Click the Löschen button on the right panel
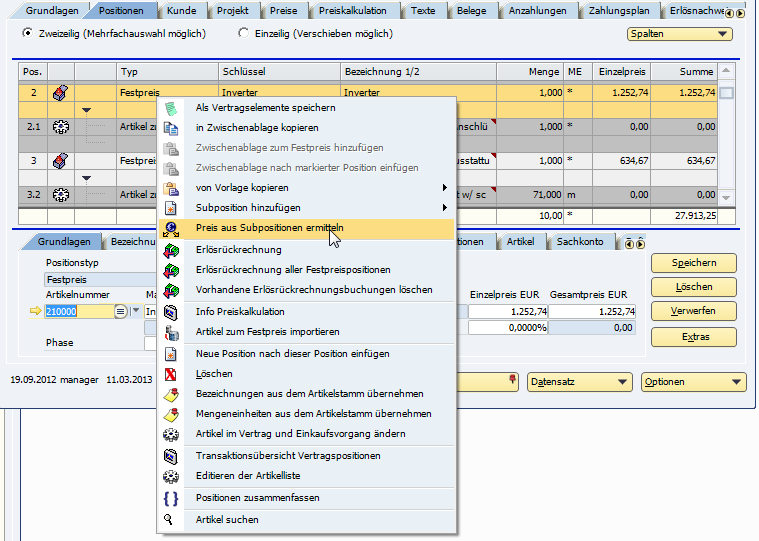Screen dimensions: 759x541 (x=694, y=287)
